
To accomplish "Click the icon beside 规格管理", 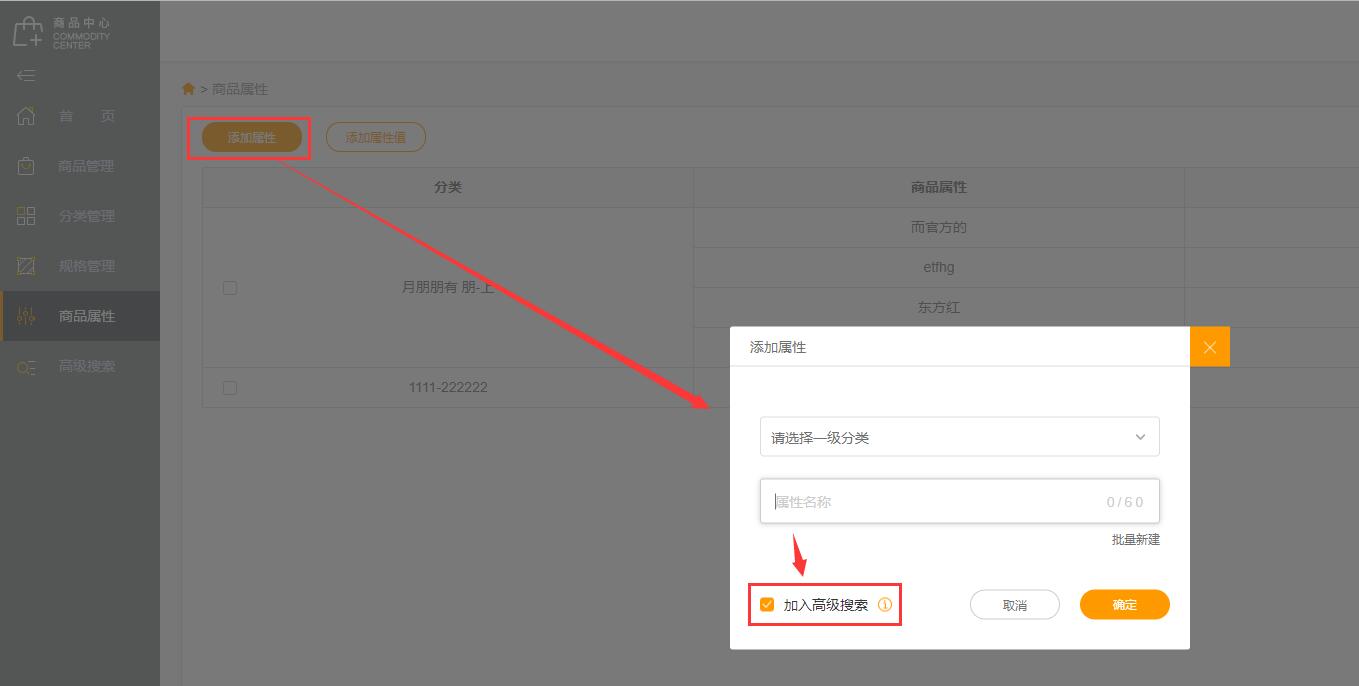I will tap(26, 266).
